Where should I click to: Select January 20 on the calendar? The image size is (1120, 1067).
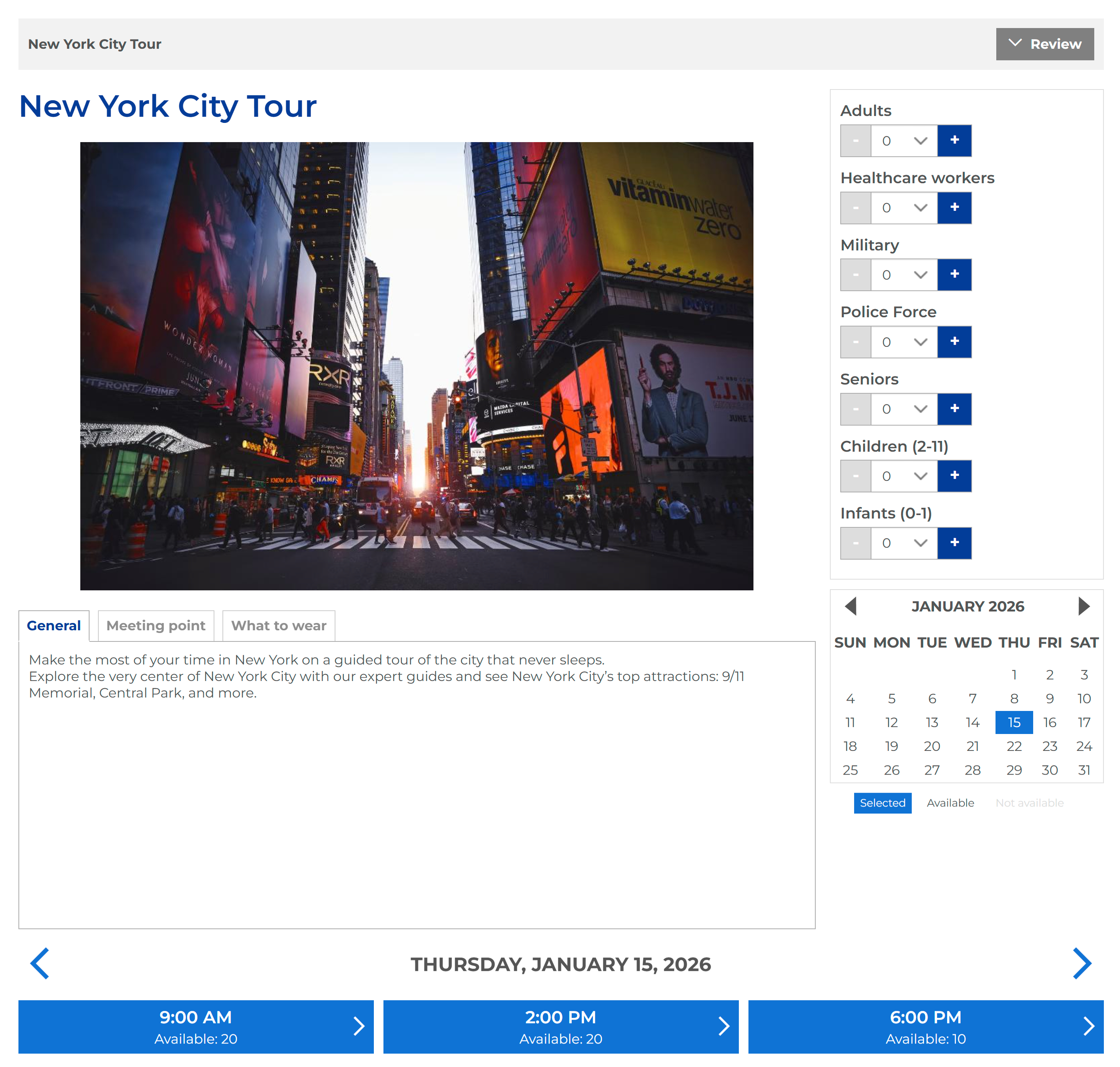pos(932,746)
